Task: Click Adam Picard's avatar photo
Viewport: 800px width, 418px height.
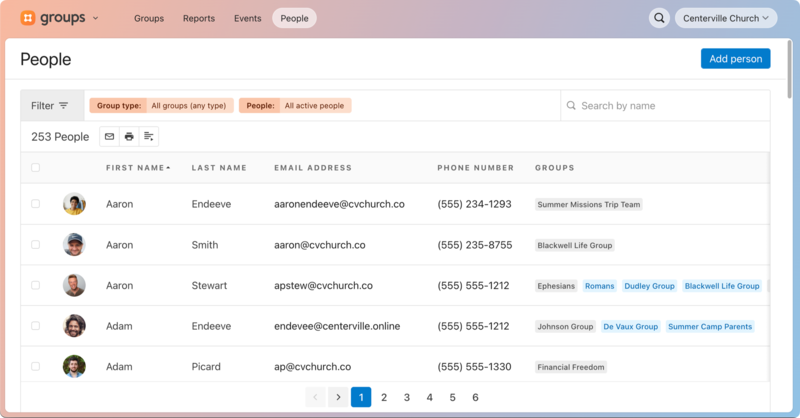Action: click(74, 367)
